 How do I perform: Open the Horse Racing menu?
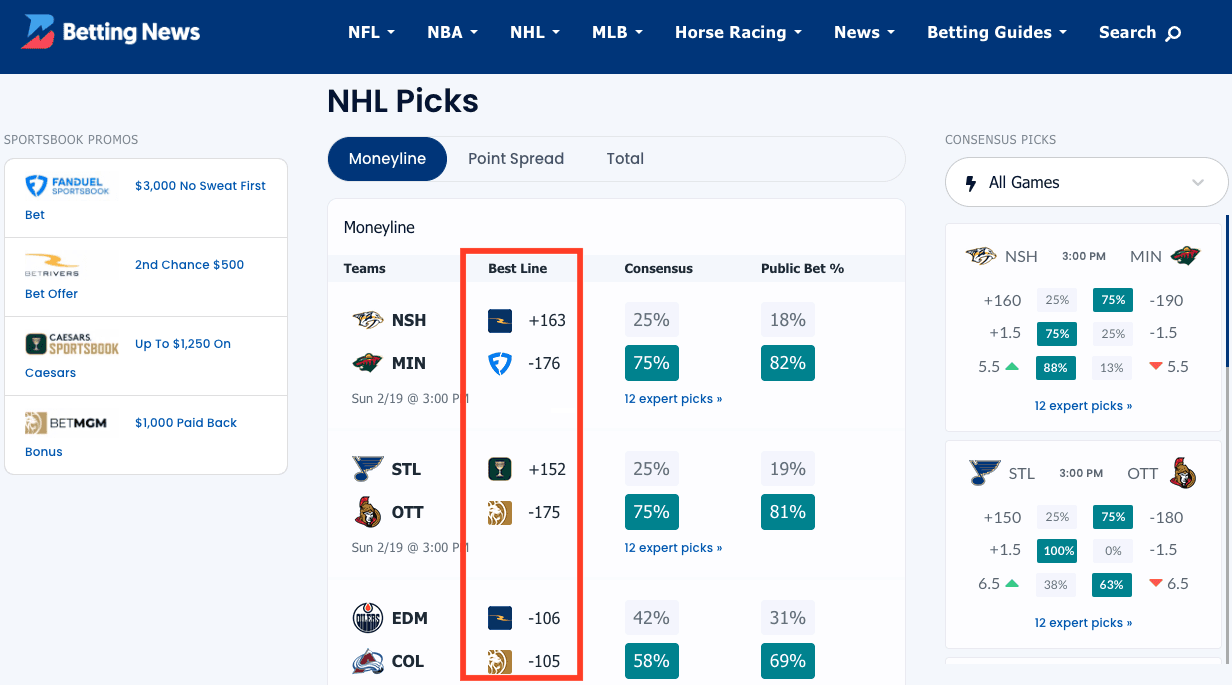tap(738, 32)
